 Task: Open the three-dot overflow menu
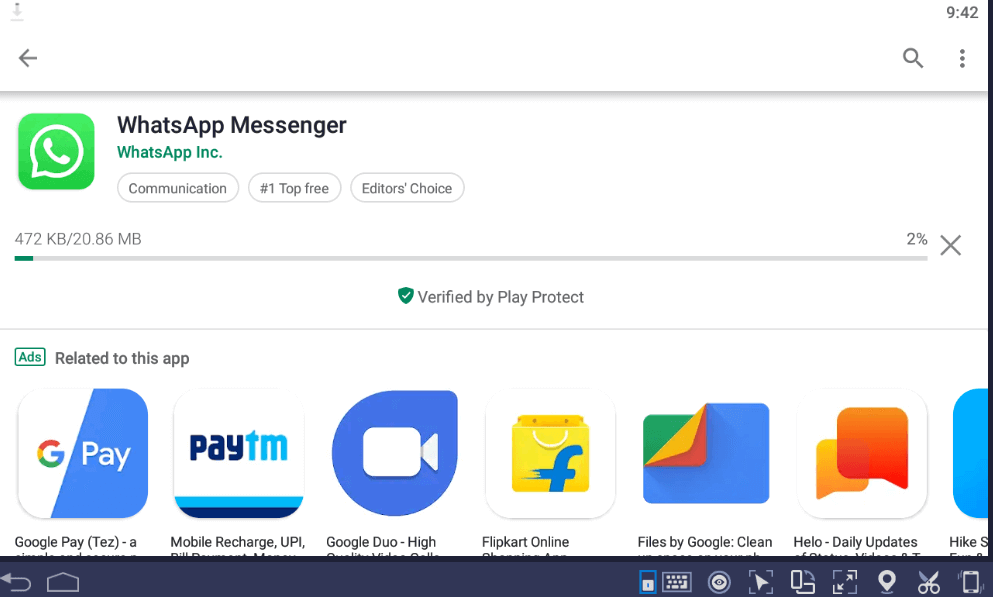tap(962, 58)
